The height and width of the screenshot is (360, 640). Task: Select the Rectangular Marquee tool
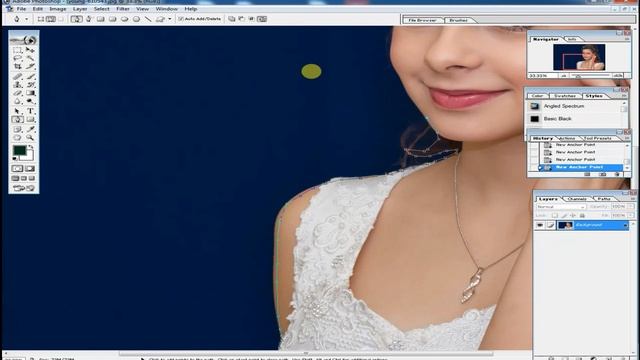pyautogui.click(x=17, y=50)
